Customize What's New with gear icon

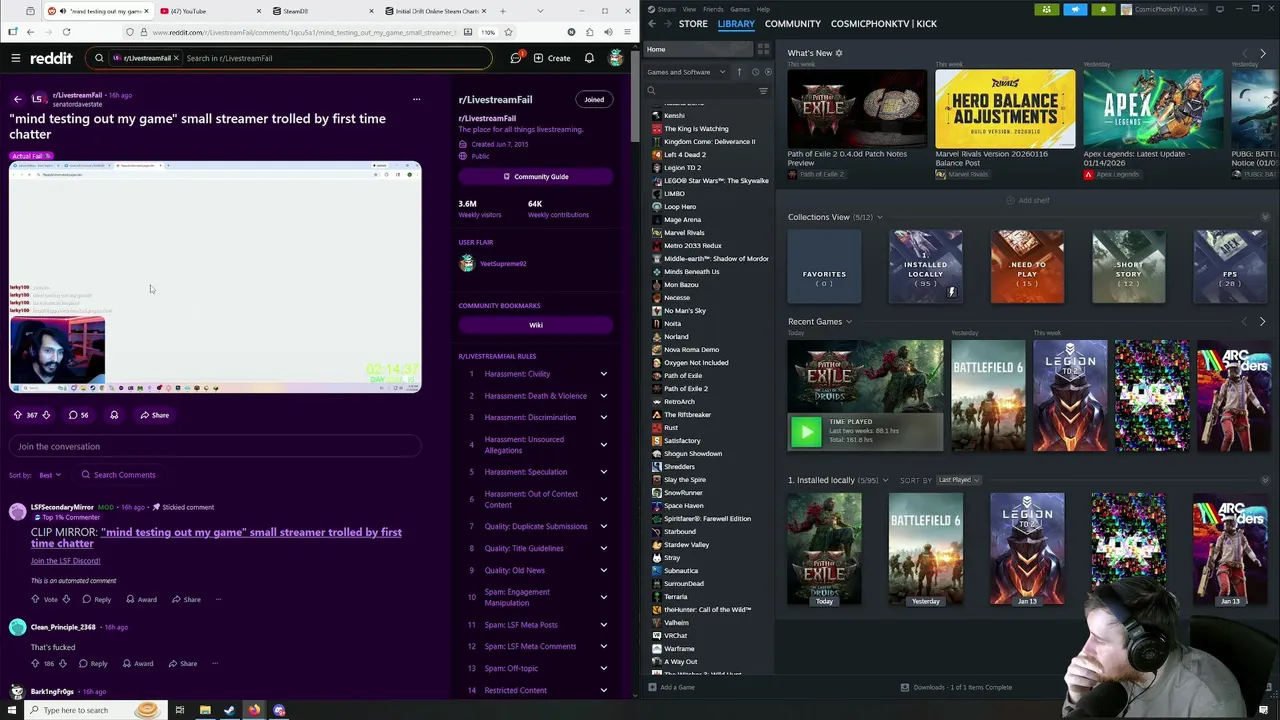tap(839, 53)
